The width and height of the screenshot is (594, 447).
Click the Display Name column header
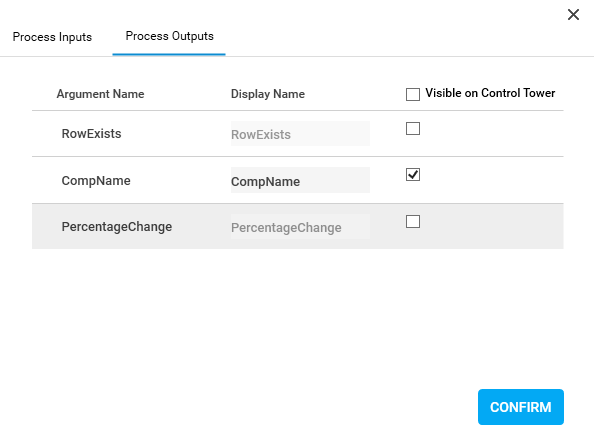click(268, 94)
